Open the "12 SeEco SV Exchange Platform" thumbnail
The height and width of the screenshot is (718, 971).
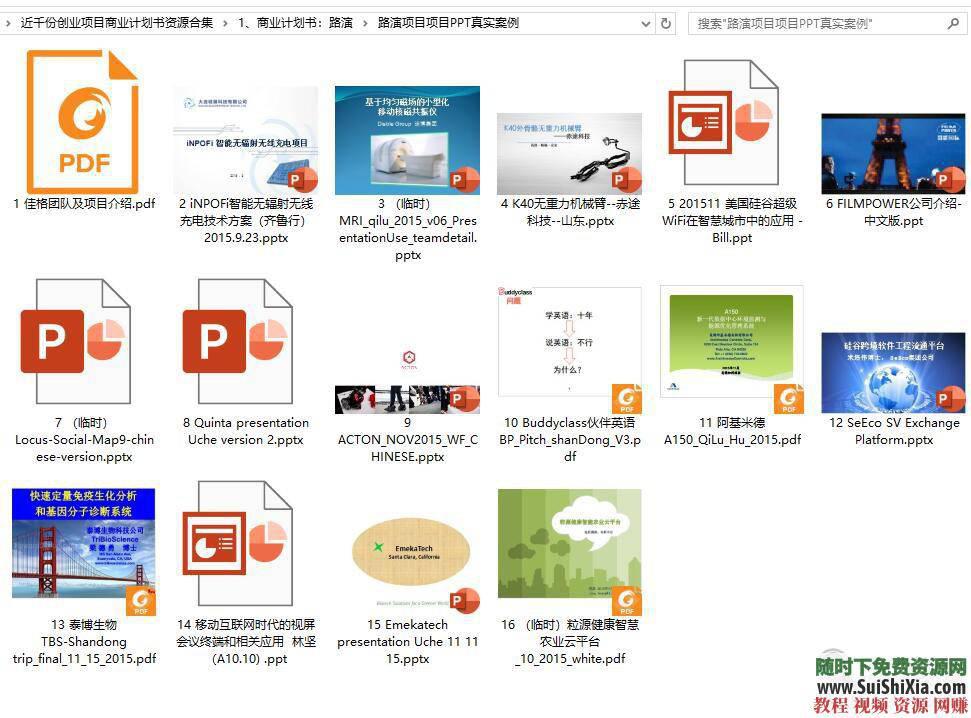coord(893,371)
